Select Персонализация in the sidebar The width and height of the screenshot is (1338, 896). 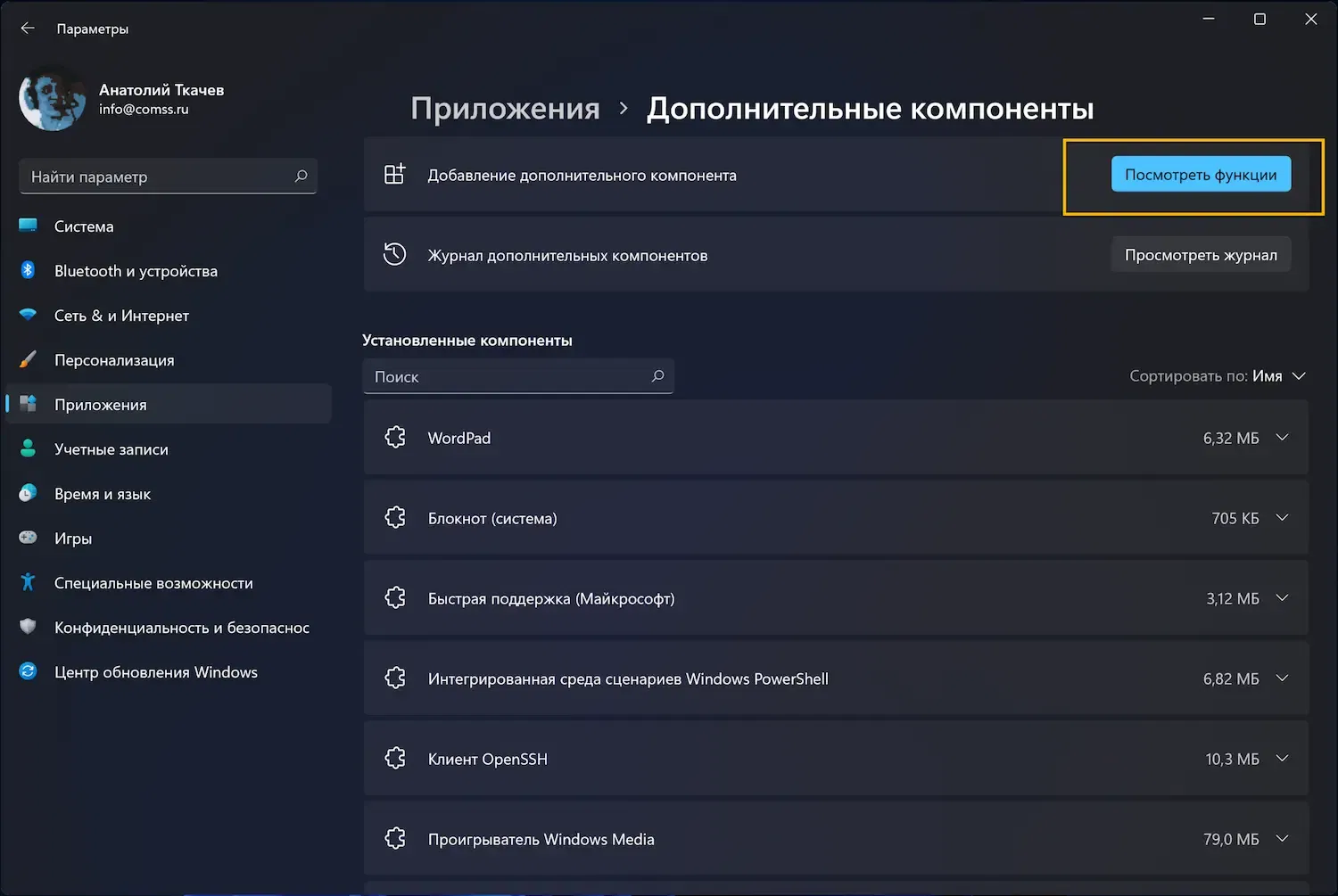coord(169,360)
